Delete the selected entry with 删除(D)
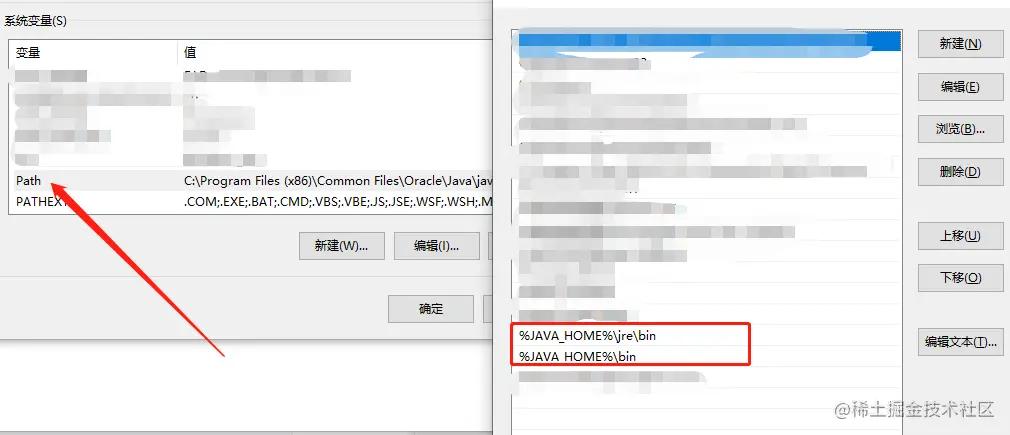Viewport: 1010px width, 435px height. click(x=960, y=171)
